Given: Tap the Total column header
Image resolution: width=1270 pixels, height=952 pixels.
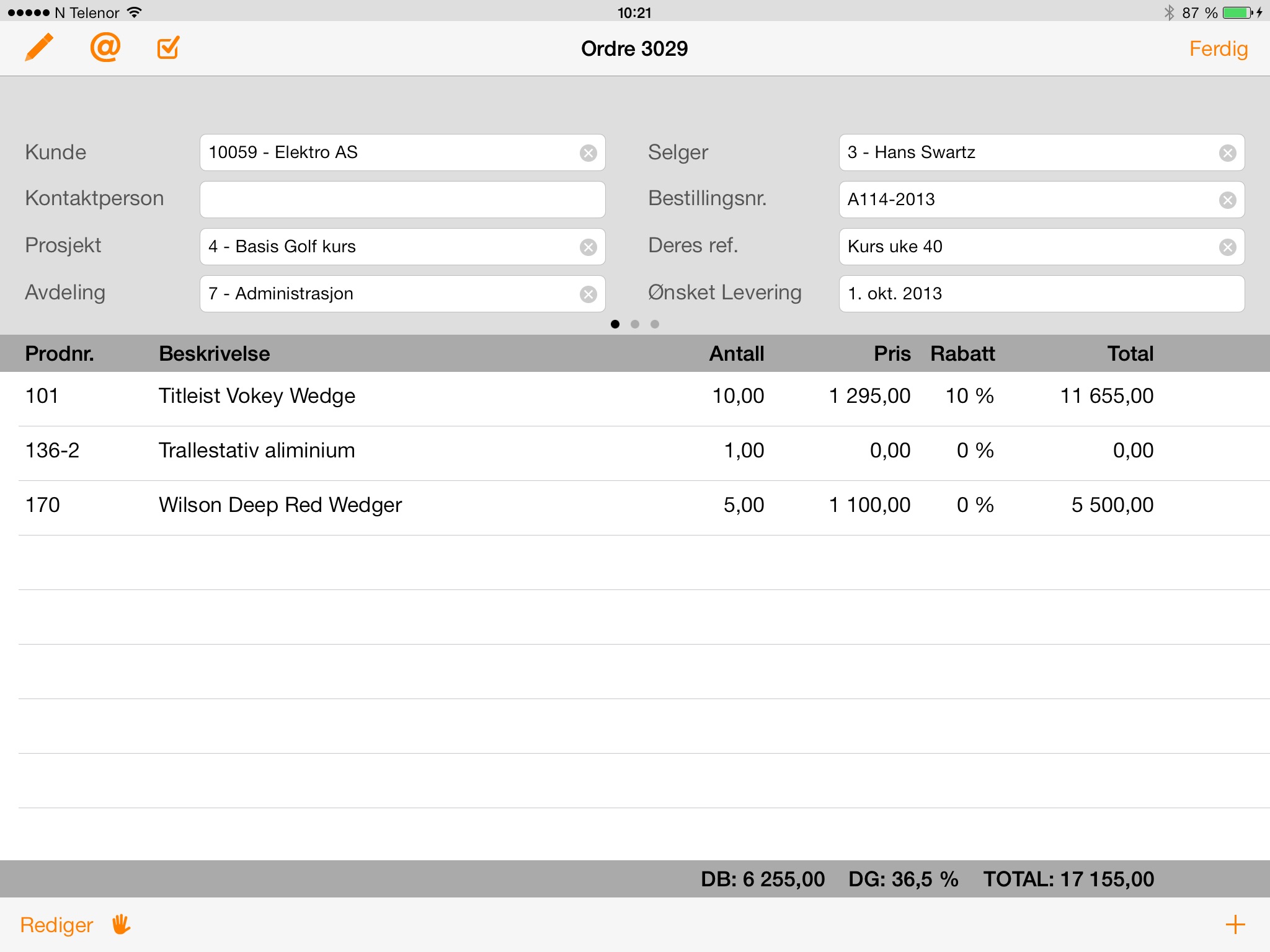Looking at the screenshot, I should (1130, 353).
